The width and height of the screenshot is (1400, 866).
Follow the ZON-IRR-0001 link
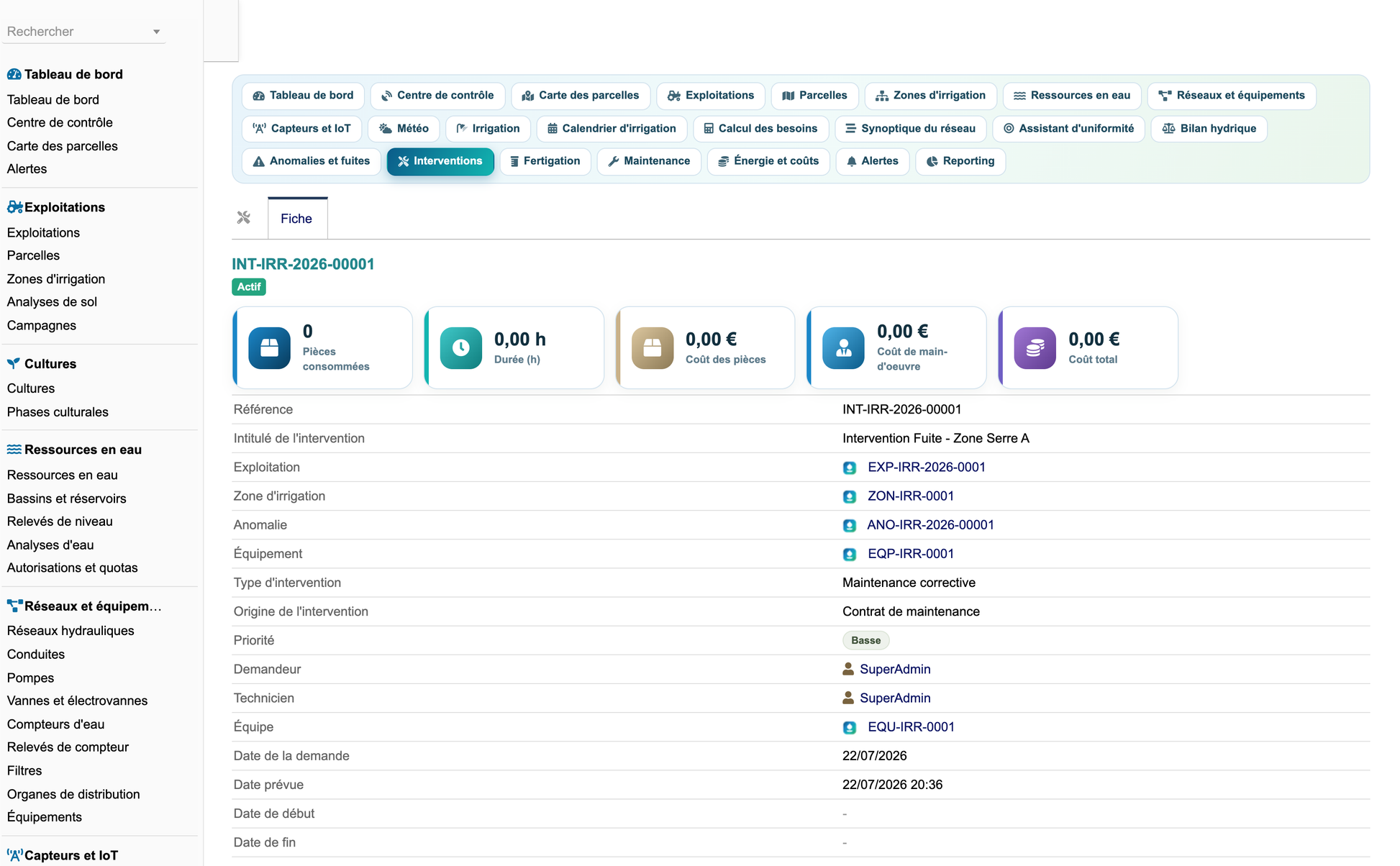(x=911, y=496)
